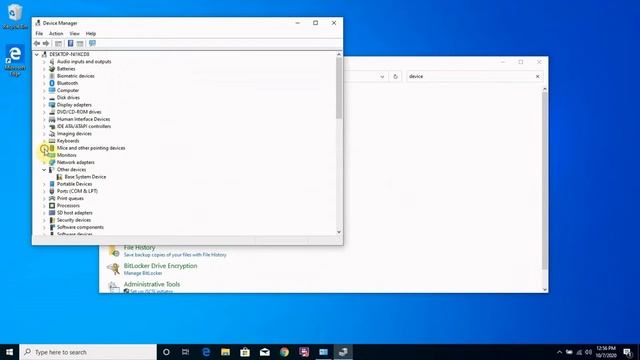Screen dimensions: 640x360
Task: Click Device Manager scroll down arrow
Action: 339,232
